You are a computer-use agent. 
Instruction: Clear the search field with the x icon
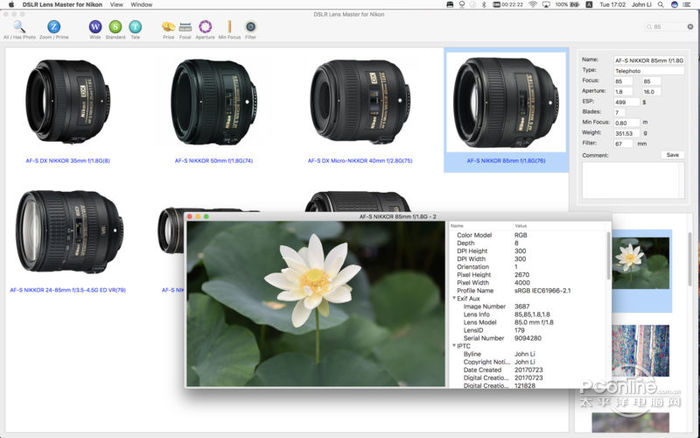(x=690, y=27)
